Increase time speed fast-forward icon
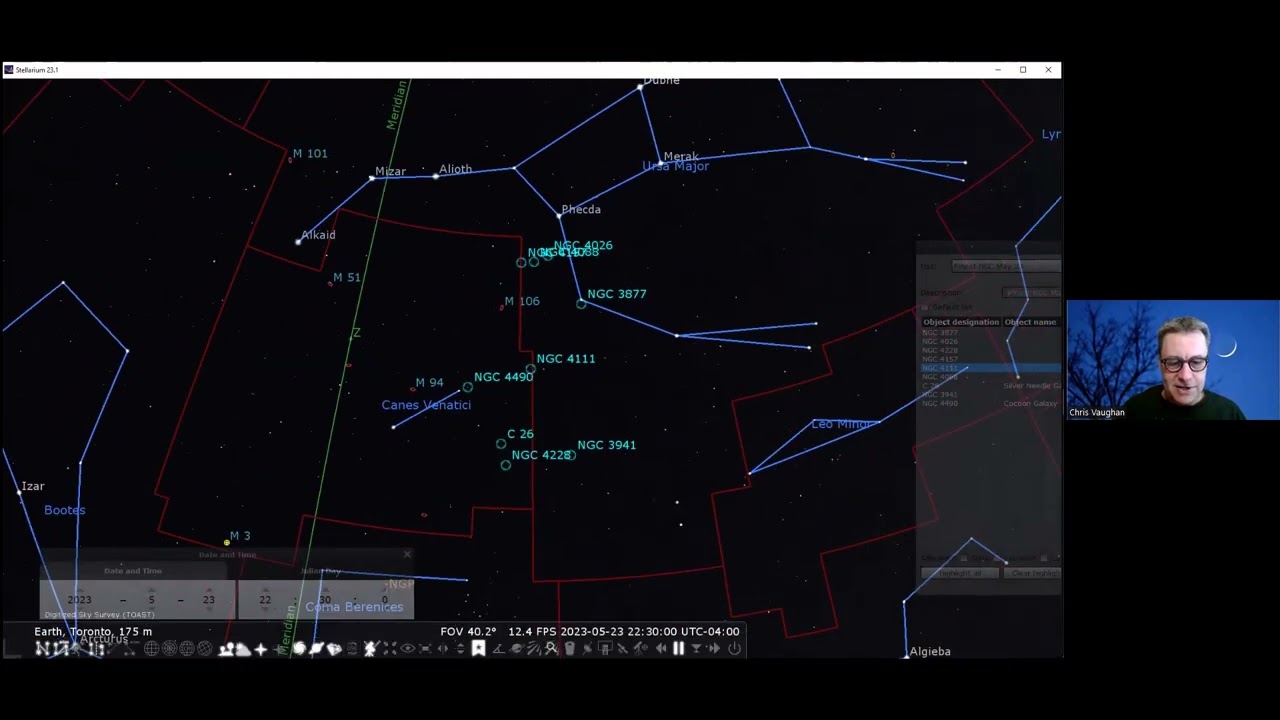 (x=713, y=648)
